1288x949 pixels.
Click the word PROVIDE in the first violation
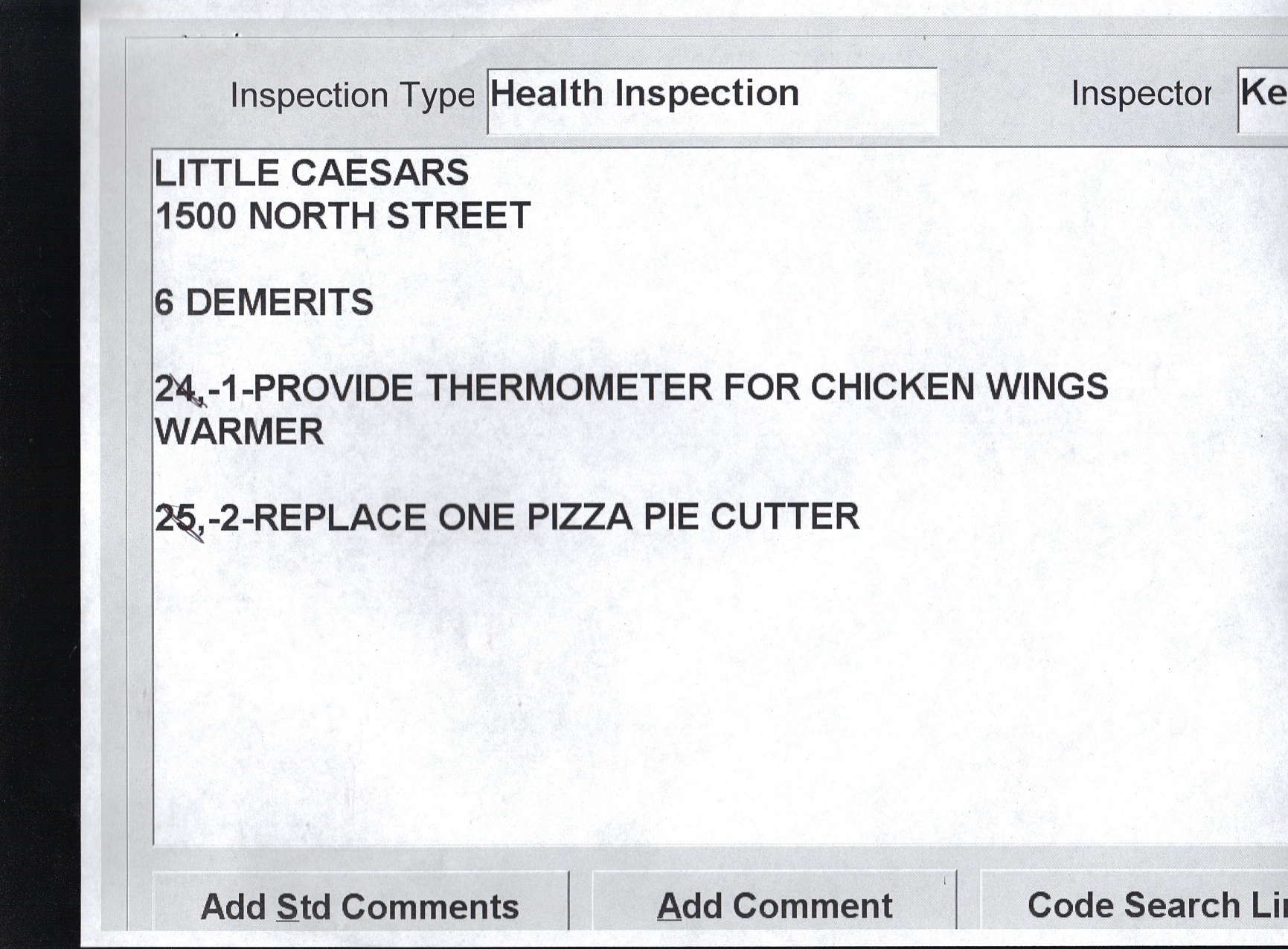coord(333,388)
